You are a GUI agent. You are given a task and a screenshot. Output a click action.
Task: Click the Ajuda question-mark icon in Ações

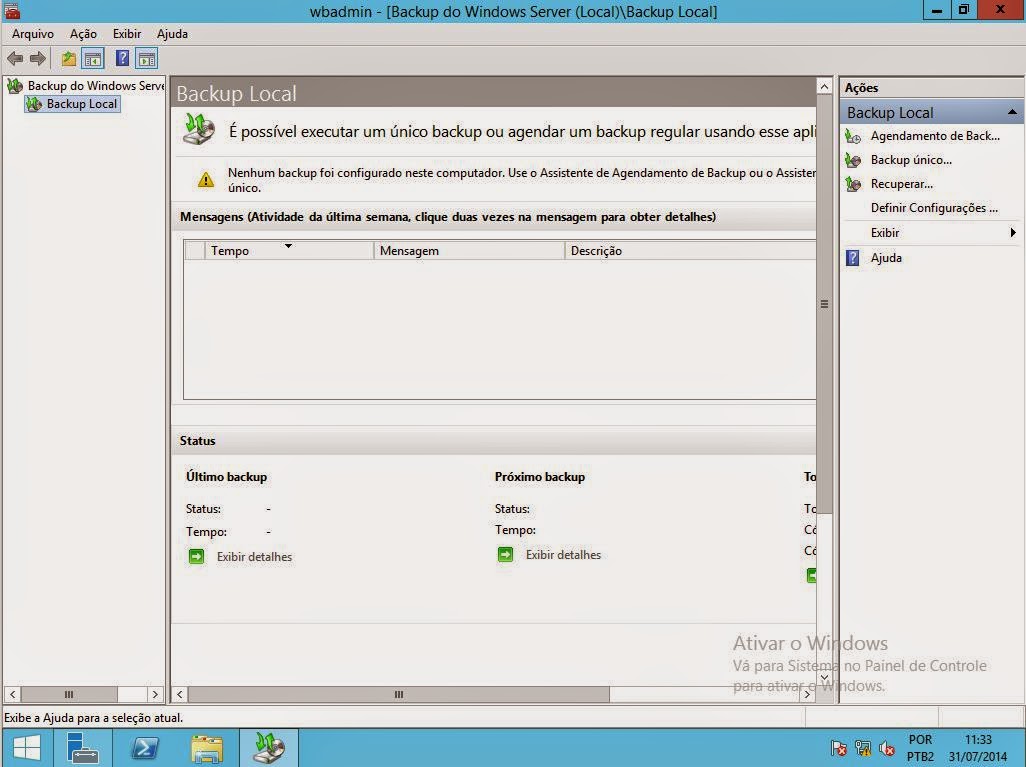click(x=853, y=258)
